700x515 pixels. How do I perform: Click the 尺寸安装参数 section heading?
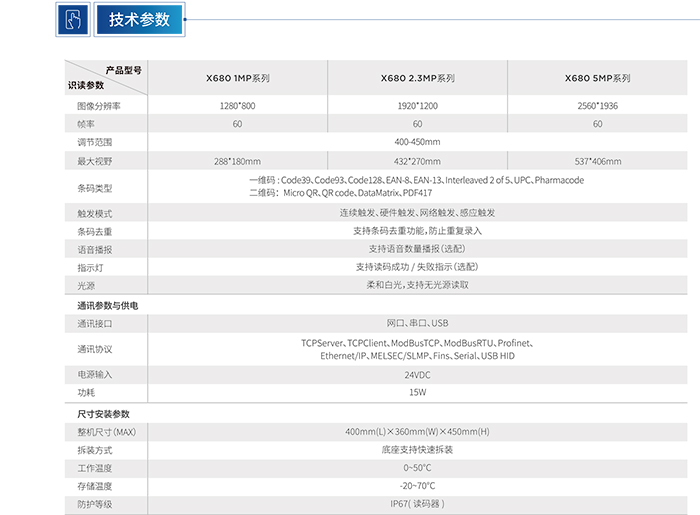(104, 413)
